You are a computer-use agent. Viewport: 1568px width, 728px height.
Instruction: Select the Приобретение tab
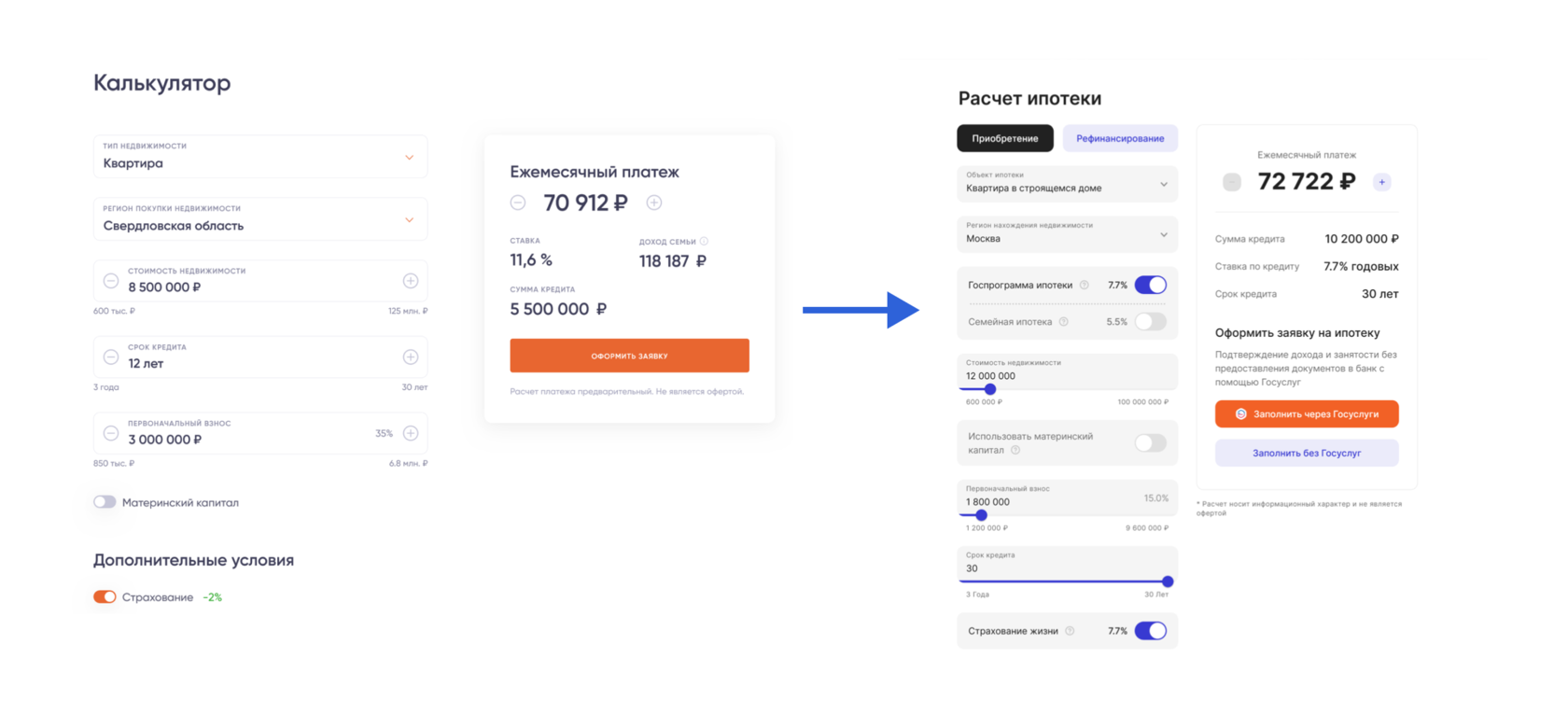(x=1005, y=138)
